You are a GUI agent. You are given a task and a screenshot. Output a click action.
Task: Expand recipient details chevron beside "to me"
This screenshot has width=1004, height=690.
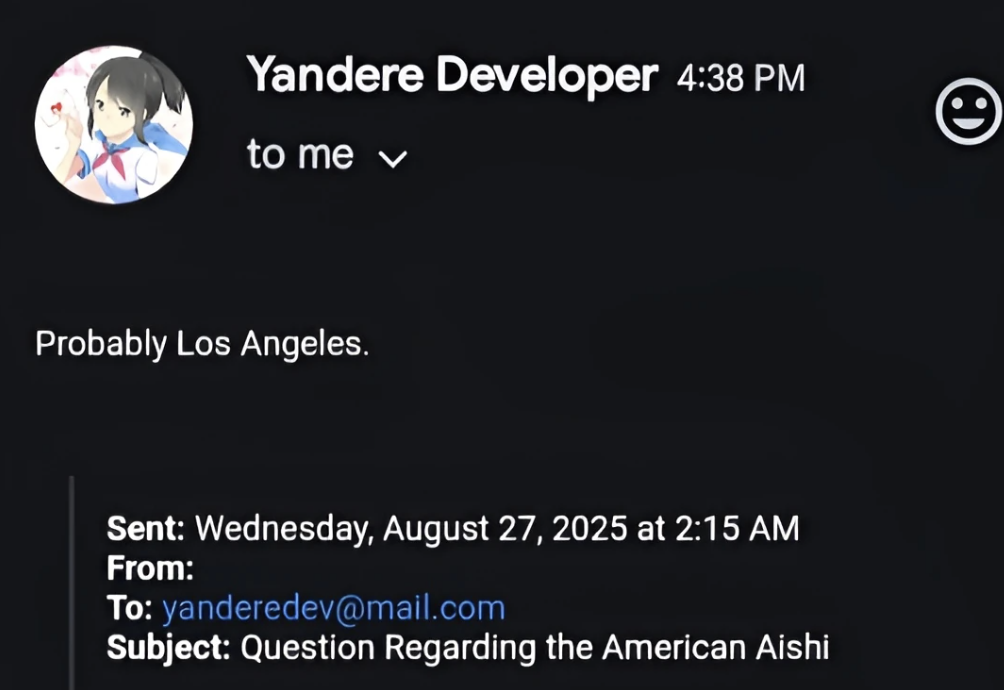(x=392, y=159)
